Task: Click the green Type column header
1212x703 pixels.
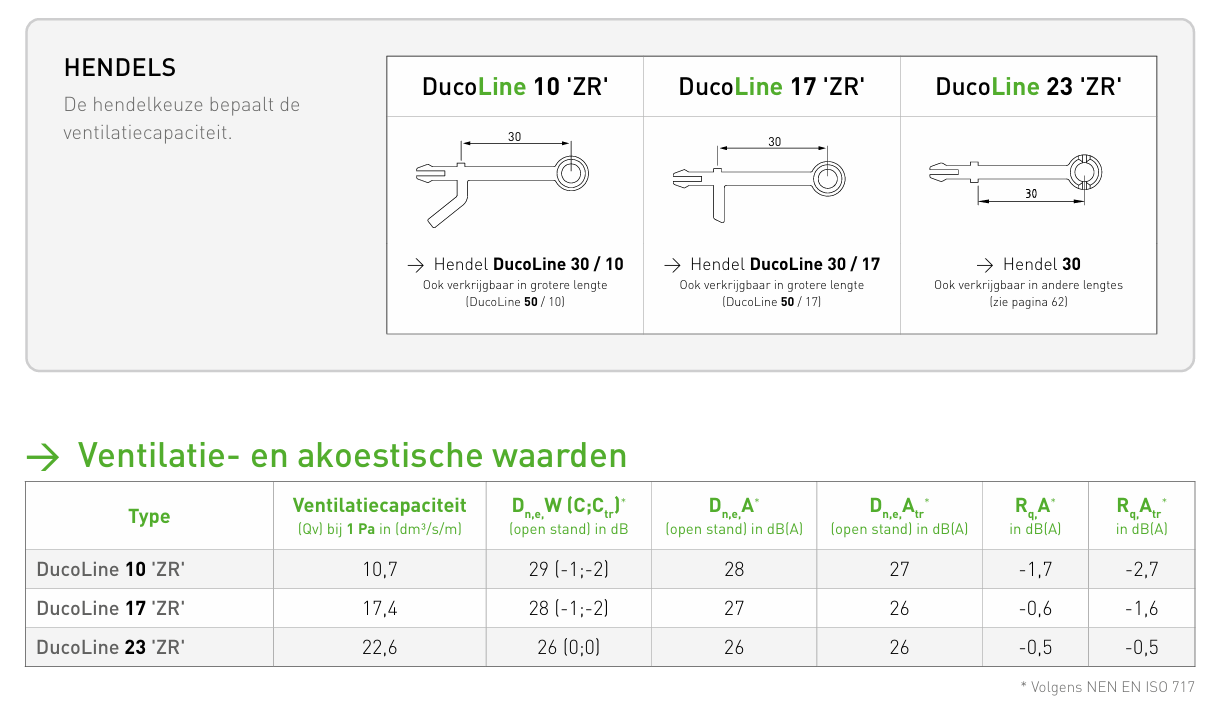Action: click(x=149, y=516)
